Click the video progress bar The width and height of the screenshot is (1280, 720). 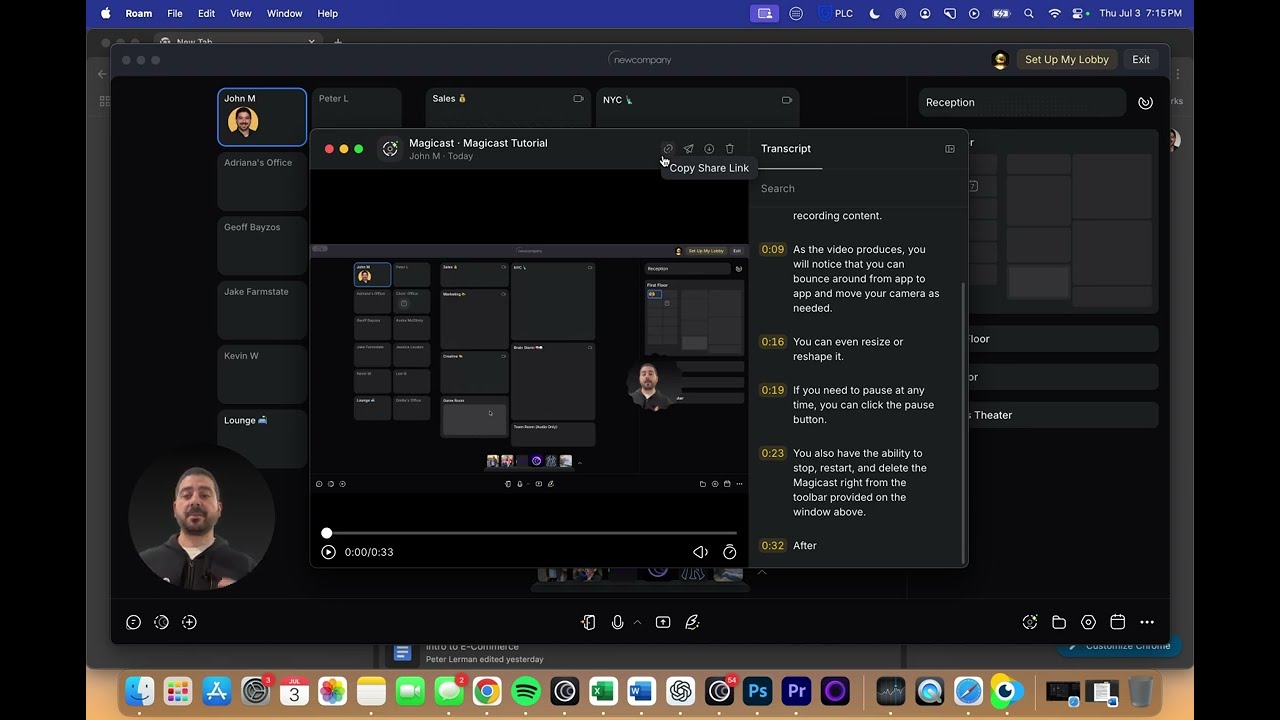click(531, 533)
